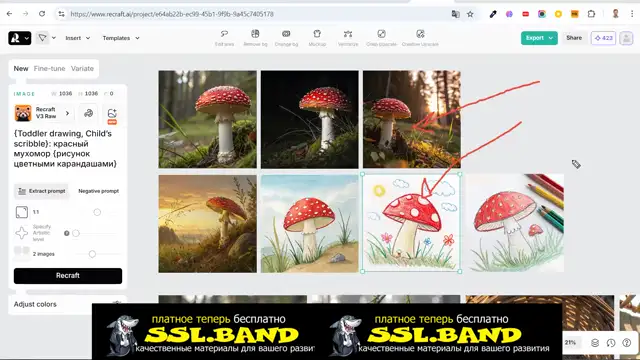Image resolution: width=640 pixels, height=360 pixels.
Task: Select the dark background mushroom photo
Action: [x=310, y=119]
